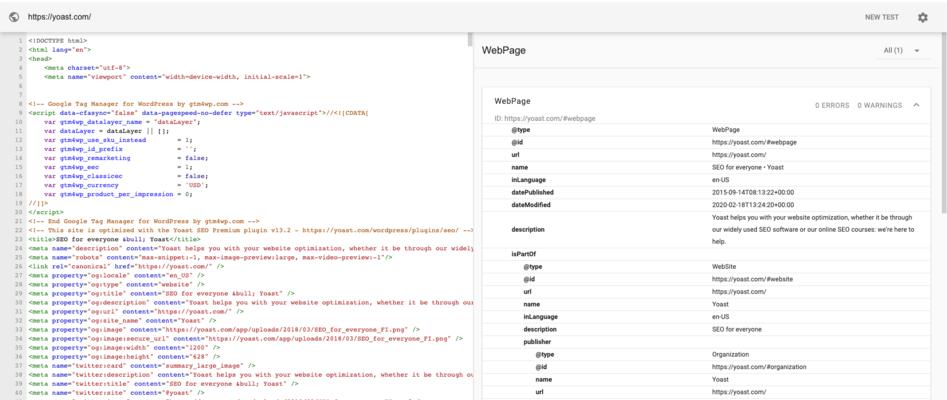The image size is (947, 400).
Task: Click the description text about website optimization
Action: [814, 230]
